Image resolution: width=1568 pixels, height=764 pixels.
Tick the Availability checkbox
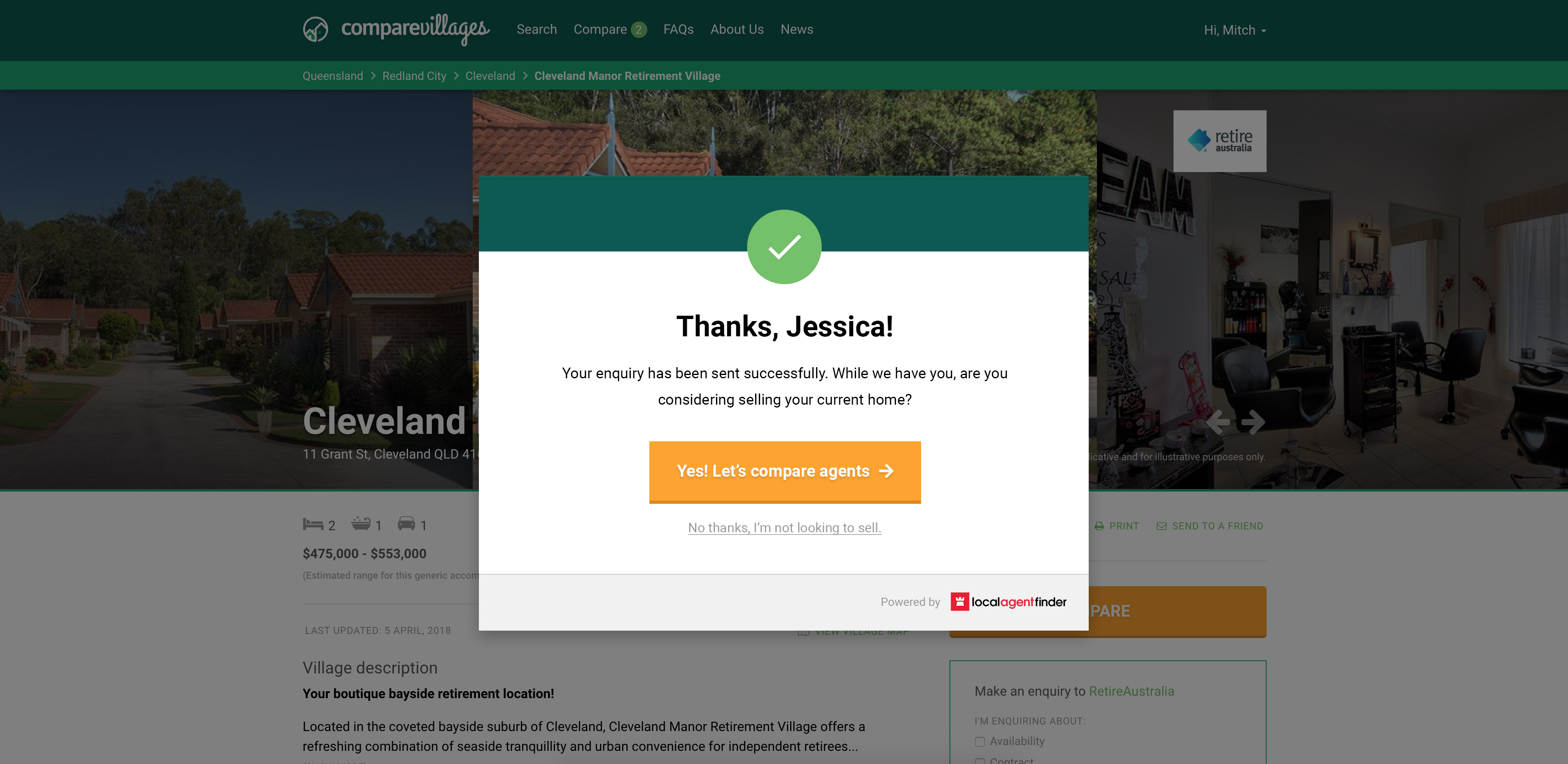980,741
